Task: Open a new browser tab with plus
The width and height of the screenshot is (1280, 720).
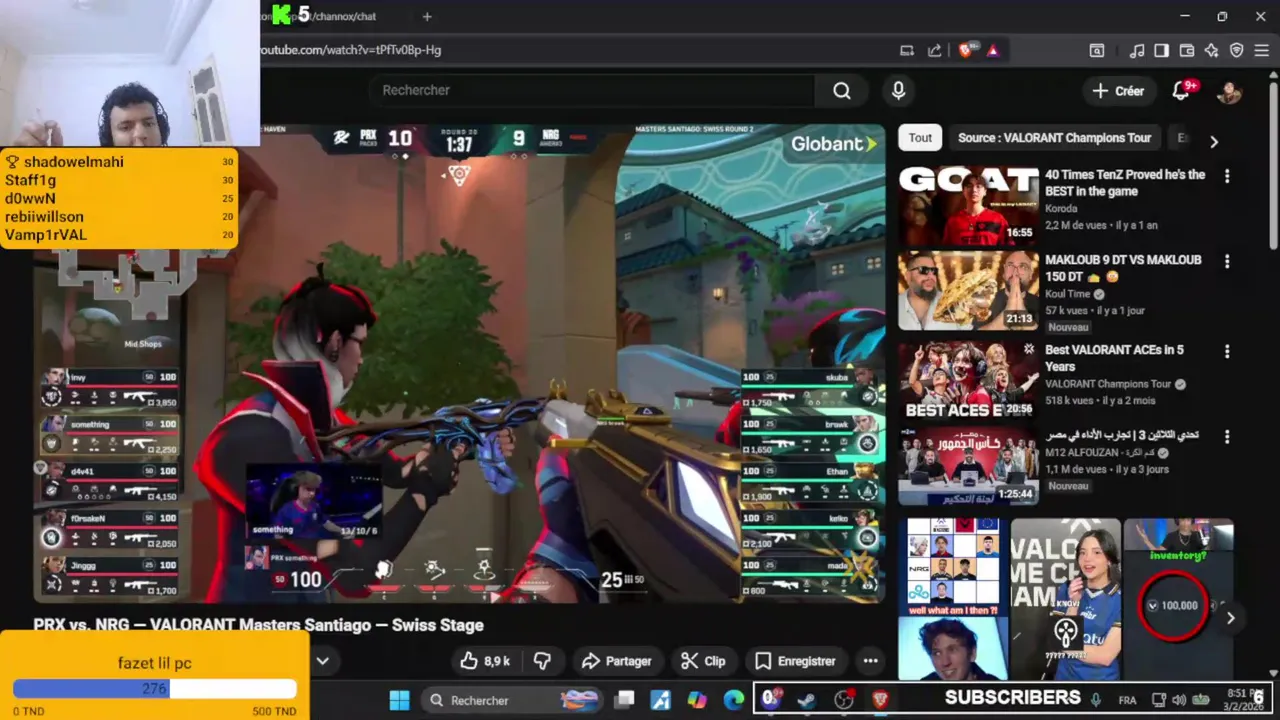Action: (x=427, y=16)
